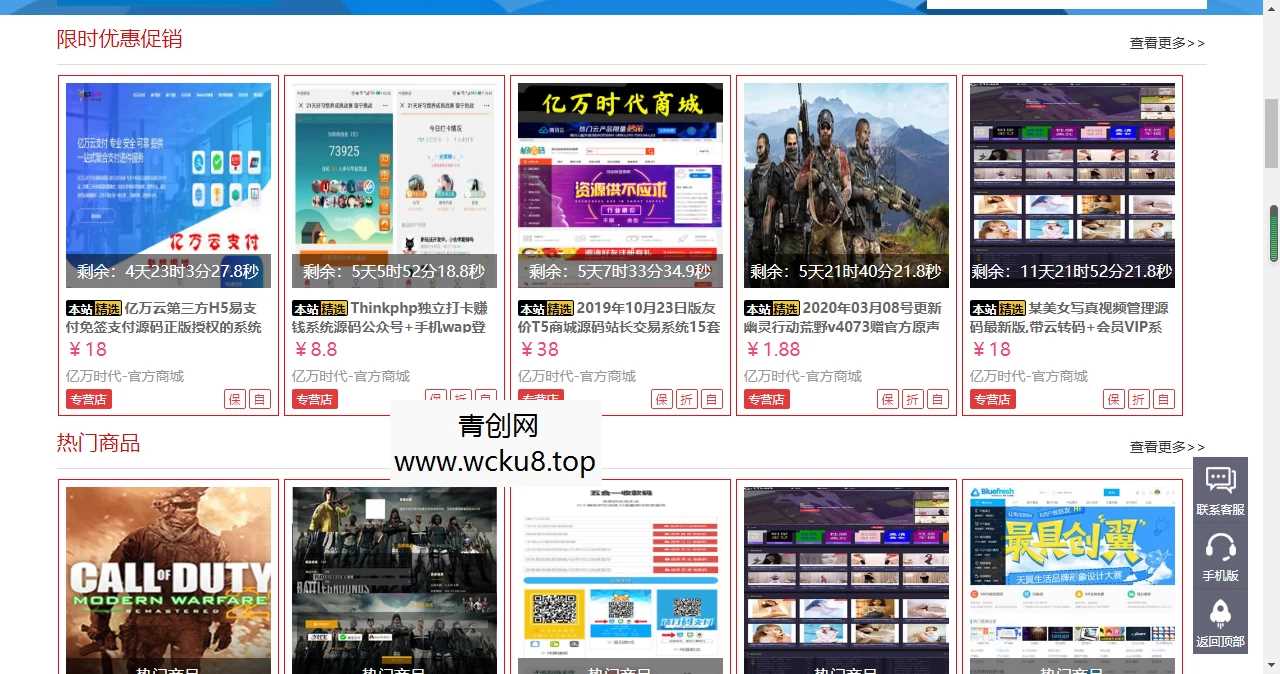
Task: Click the 保 icon on 某美女写真视频 product
Action: pyautogui.click(x=1113, y=399)
